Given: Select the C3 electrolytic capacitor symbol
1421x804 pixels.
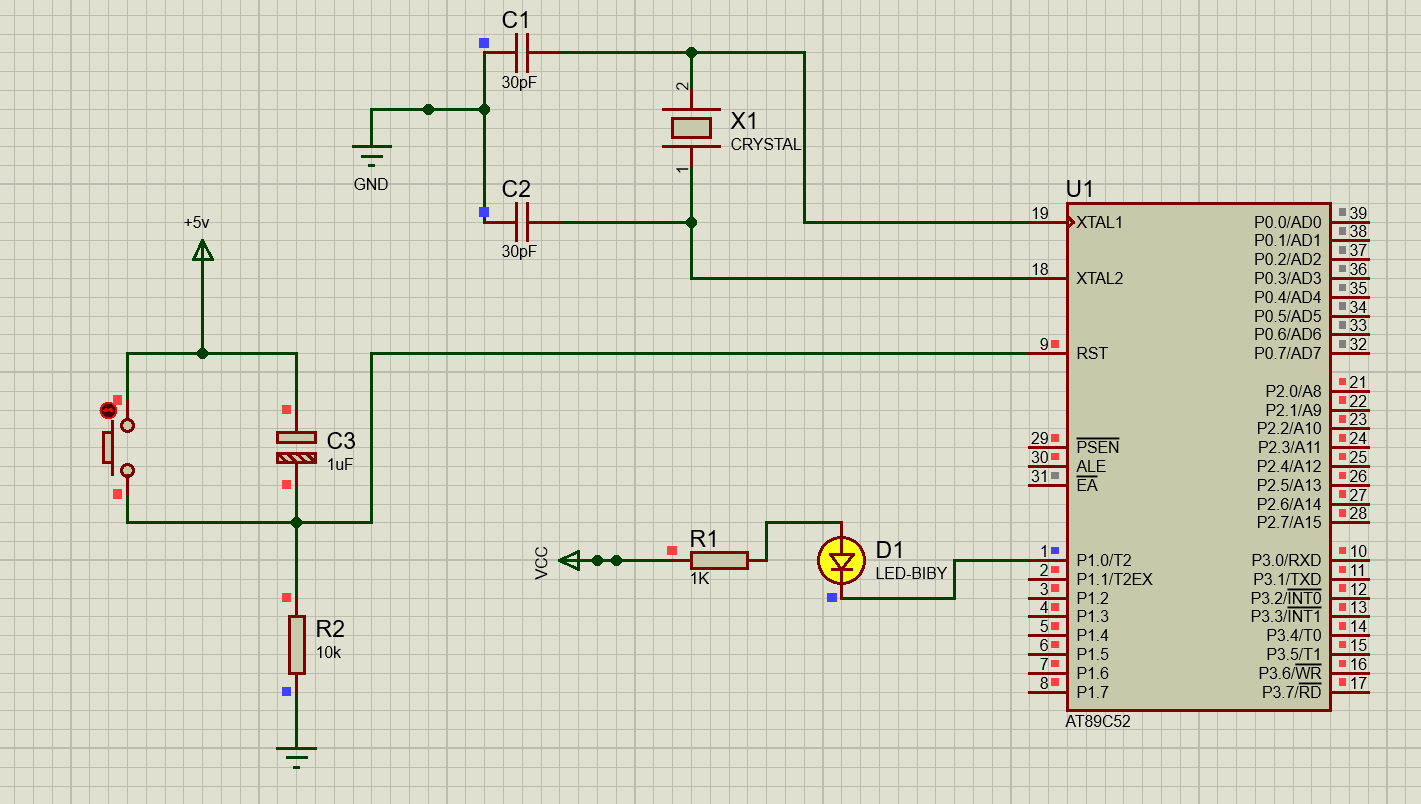Looking at the screenshot, I should tap(296, 447).
